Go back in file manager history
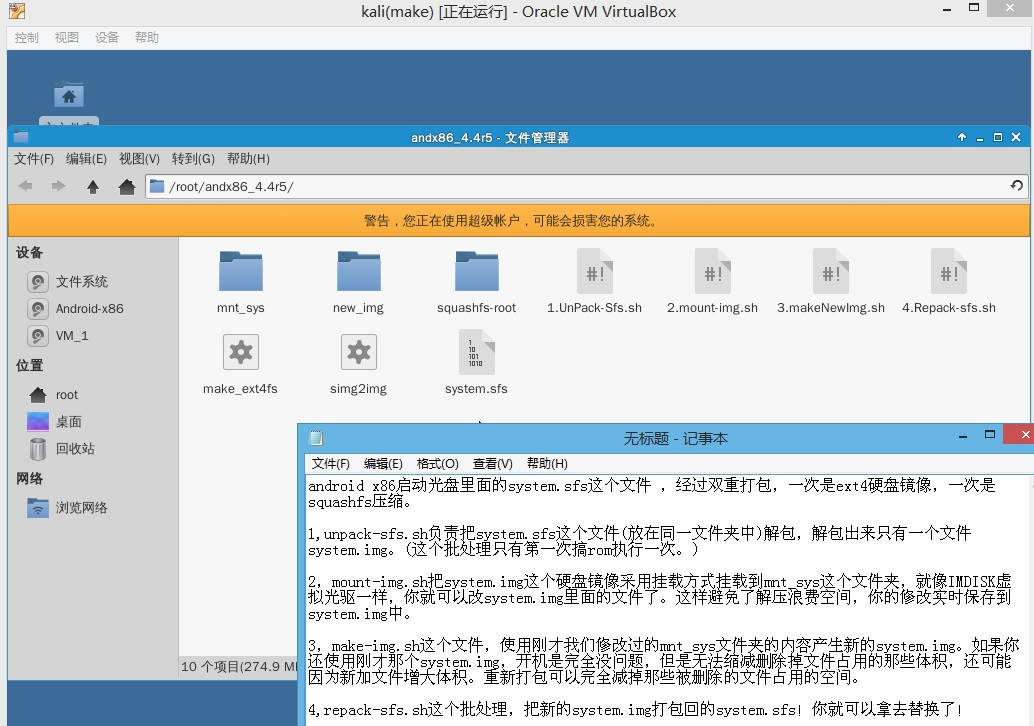Image resolution: width=1034 pixels, height=726 pixels. [26, 187]
